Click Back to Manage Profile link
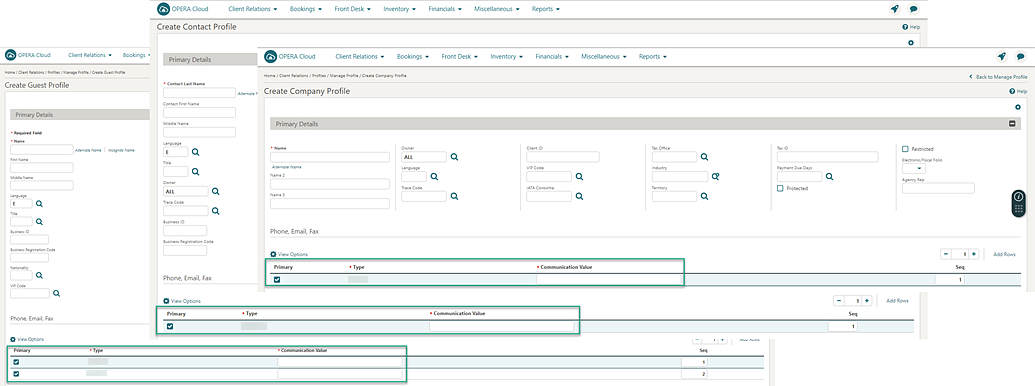The width and height of the screenshot is (1035, 386). 998,77
